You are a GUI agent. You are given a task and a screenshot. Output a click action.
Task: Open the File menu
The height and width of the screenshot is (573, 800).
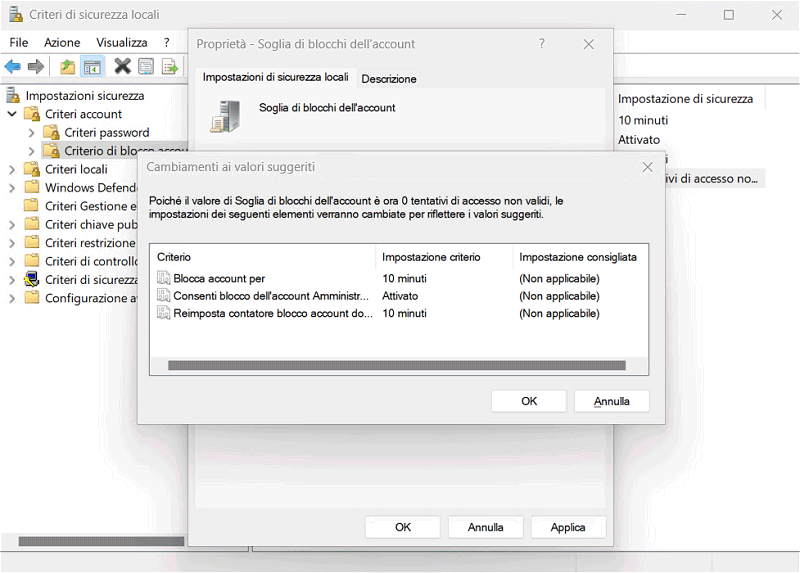[19, 42]
